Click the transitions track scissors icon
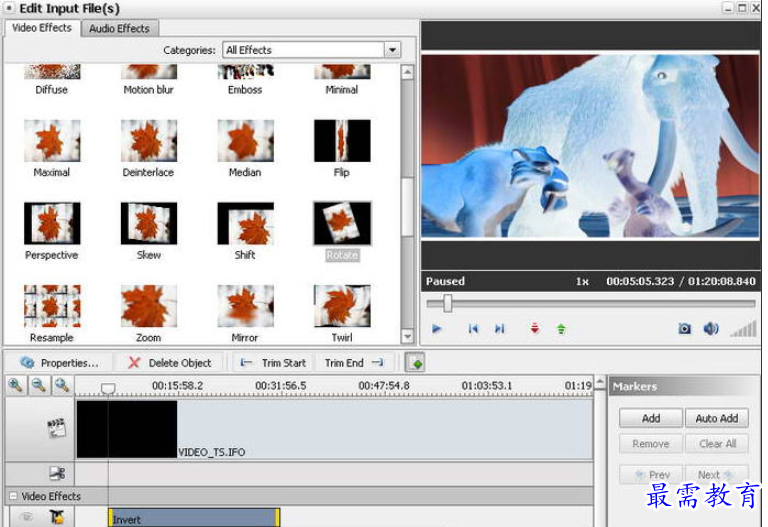Image resolution: width=768 pixels, height=527 pixels. (x=57, y=473)
